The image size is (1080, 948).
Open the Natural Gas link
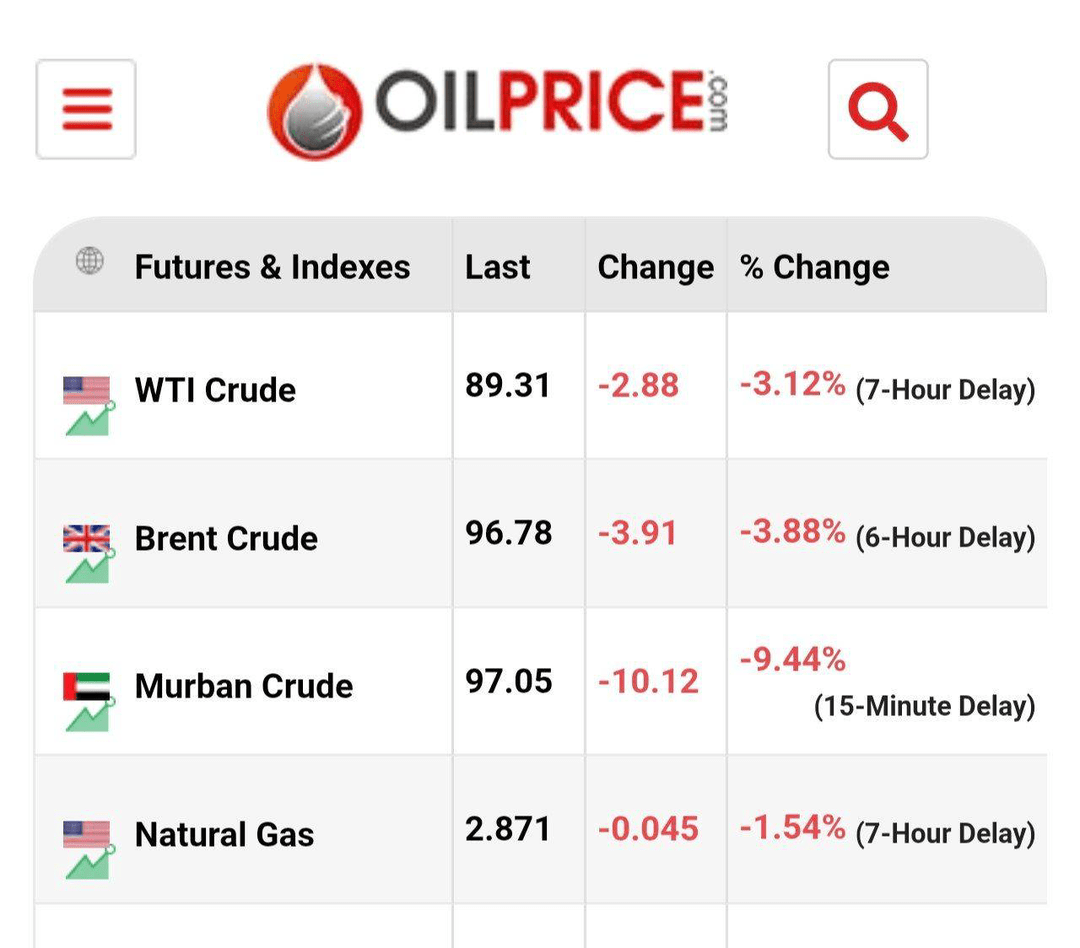click(x=225, y=834)
